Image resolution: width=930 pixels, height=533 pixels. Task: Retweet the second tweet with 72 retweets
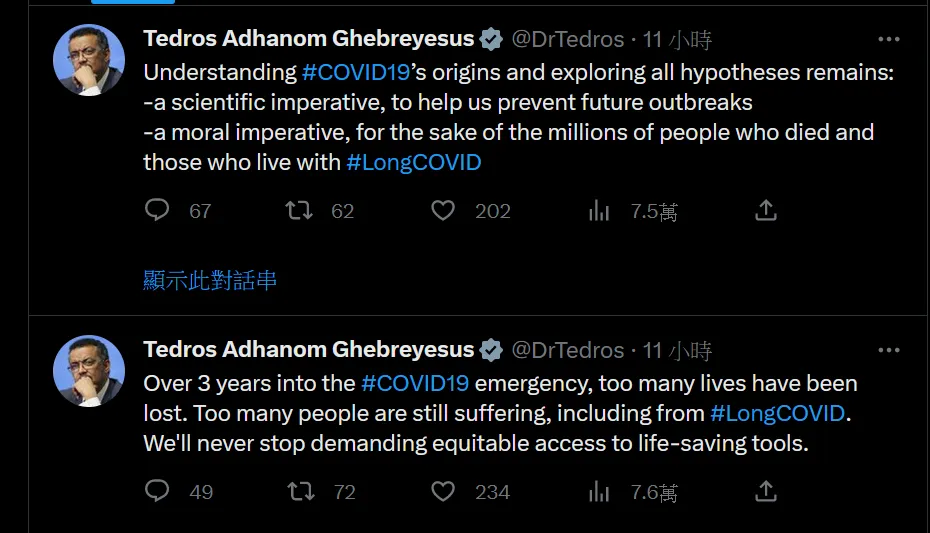(x=299, y=491)
